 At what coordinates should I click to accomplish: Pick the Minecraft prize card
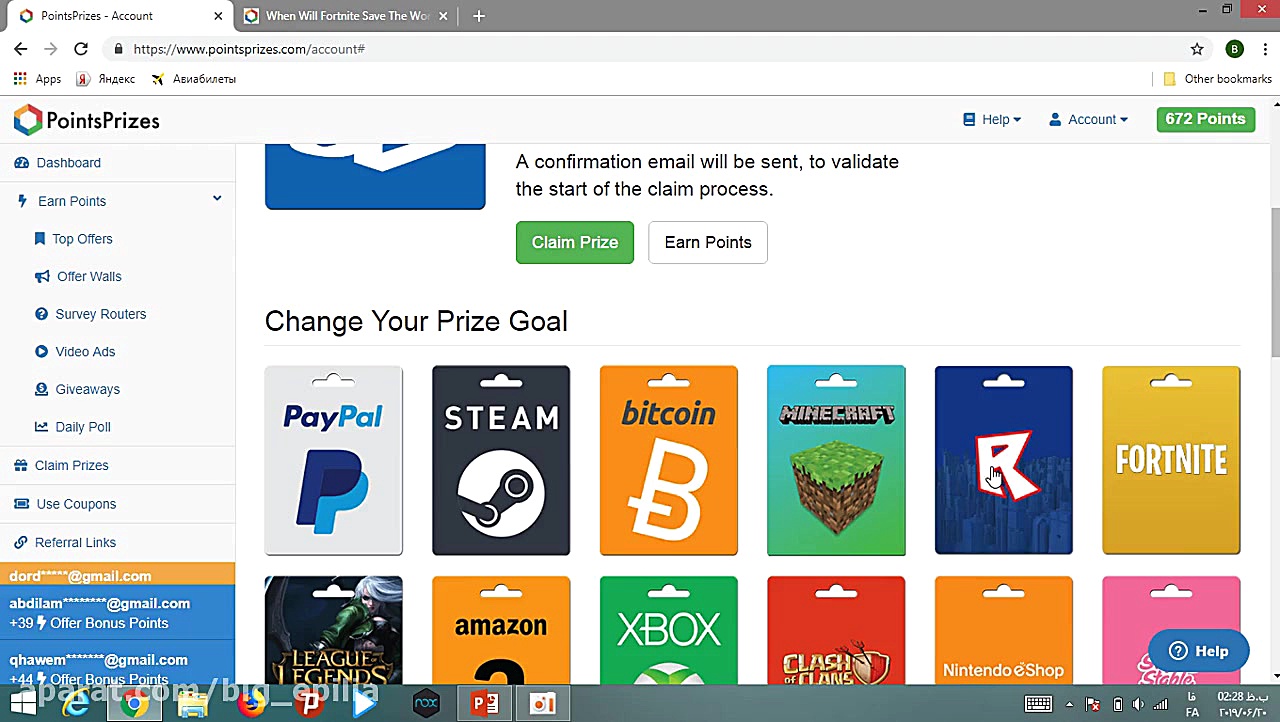tap(836, 460)
